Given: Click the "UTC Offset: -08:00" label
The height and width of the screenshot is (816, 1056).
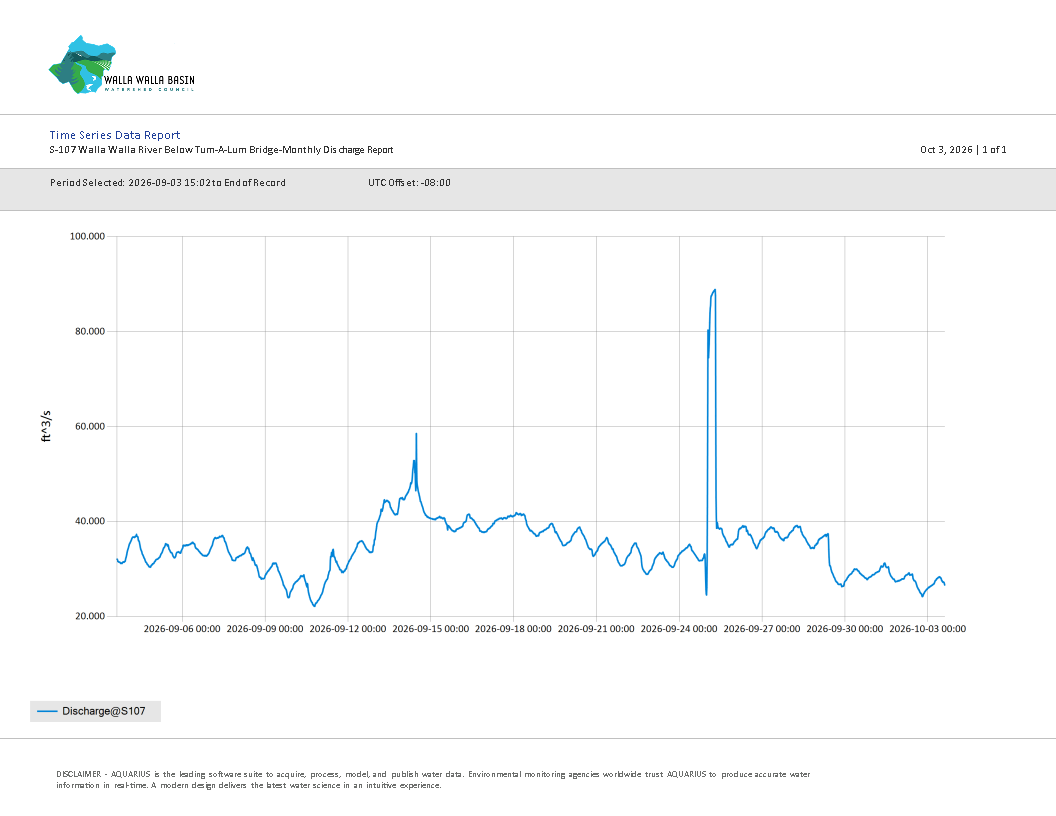Looking at the screenshot, I should tap(409, 182).
